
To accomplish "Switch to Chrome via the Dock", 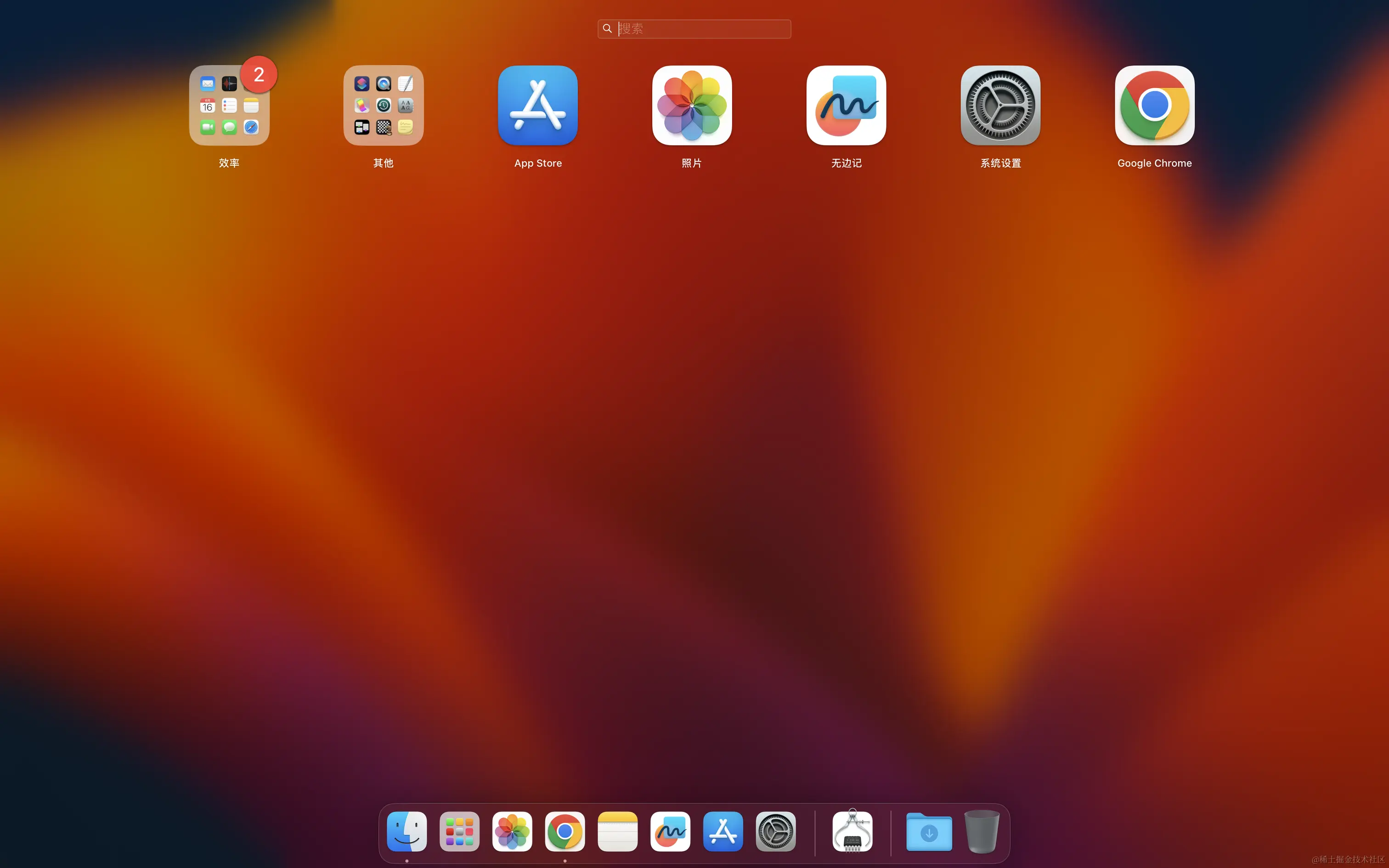I will (x=565, y=831).
